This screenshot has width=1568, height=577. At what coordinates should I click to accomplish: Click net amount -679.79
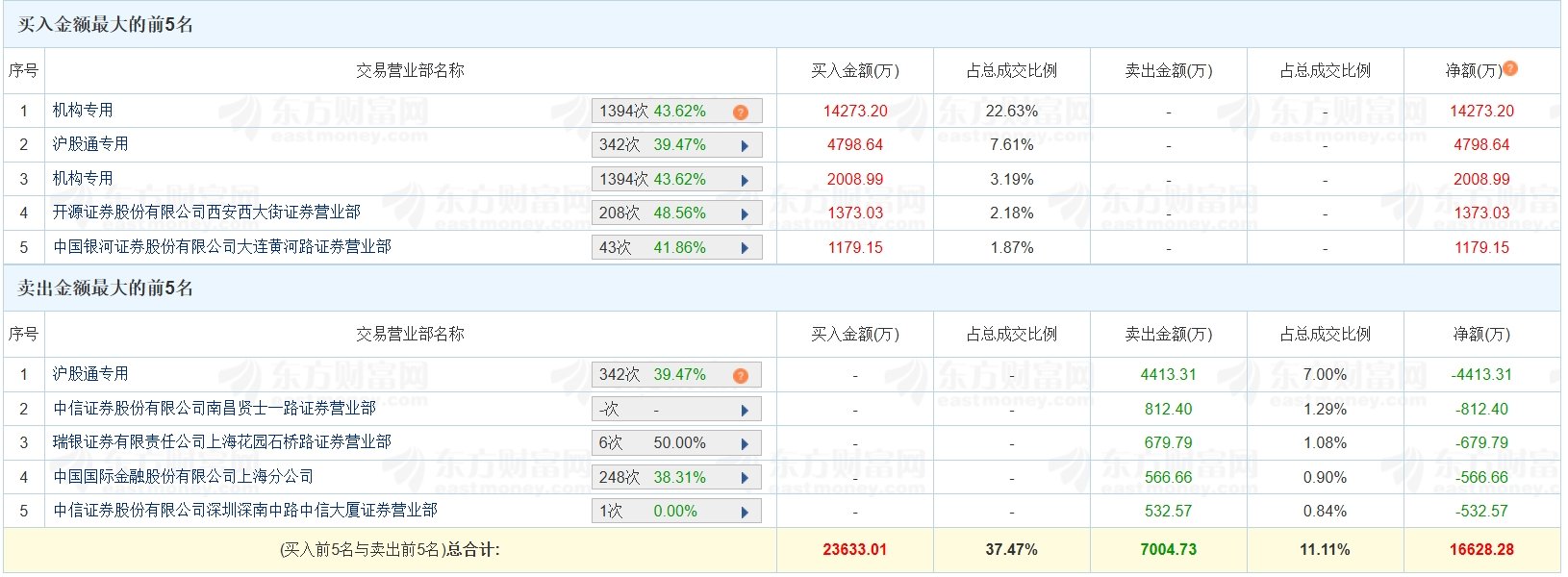tap(1481, 443)
